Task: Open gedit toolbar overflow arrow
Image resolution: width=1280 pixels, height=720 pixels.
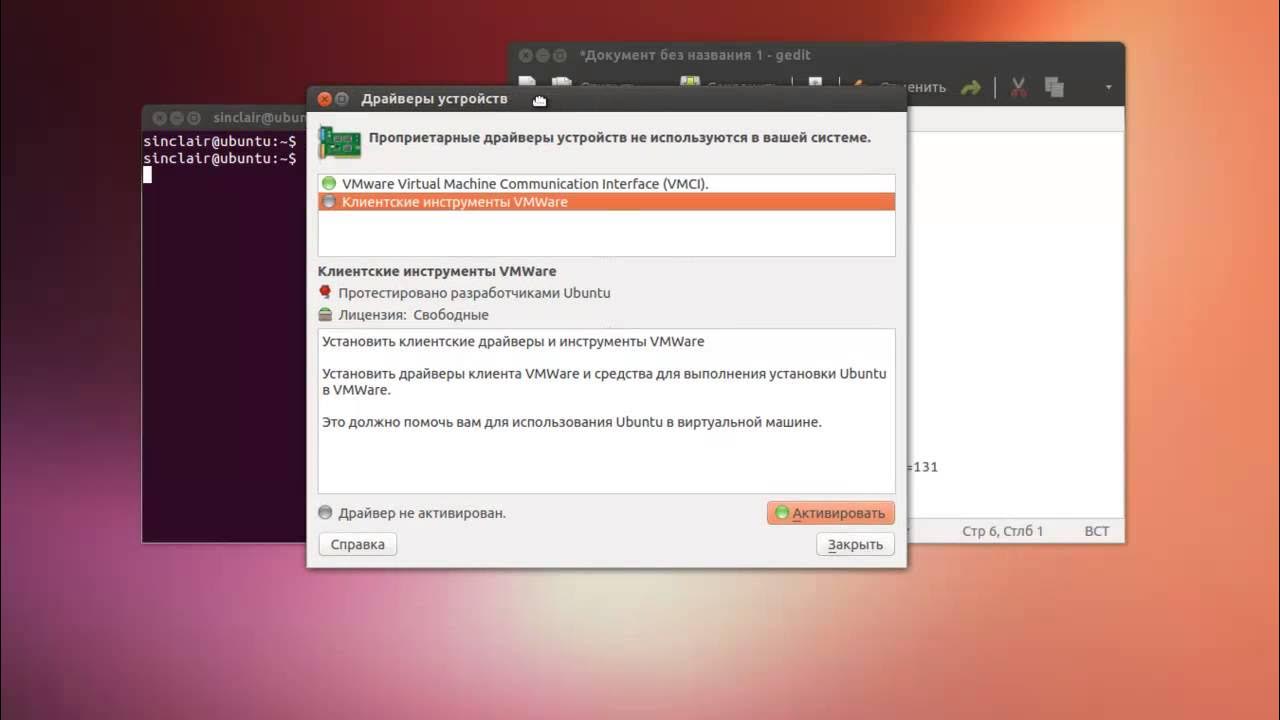Action: point(1108,88)
